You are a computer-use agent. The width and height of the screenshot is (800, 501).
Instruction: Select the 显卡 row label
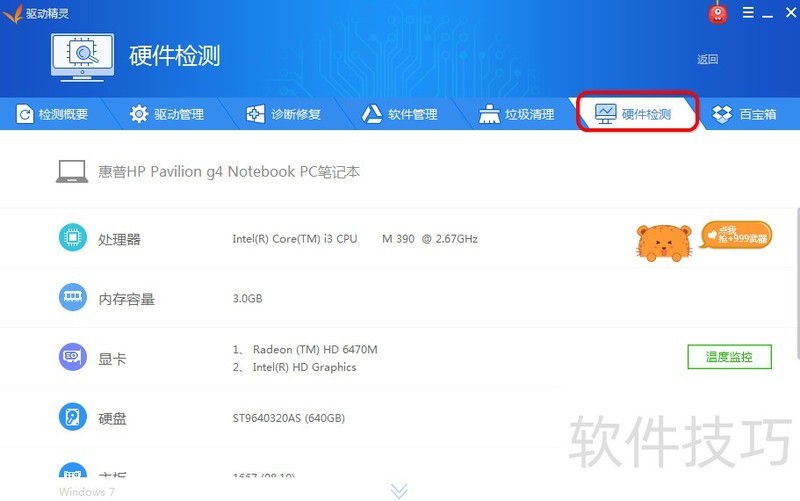112,359
